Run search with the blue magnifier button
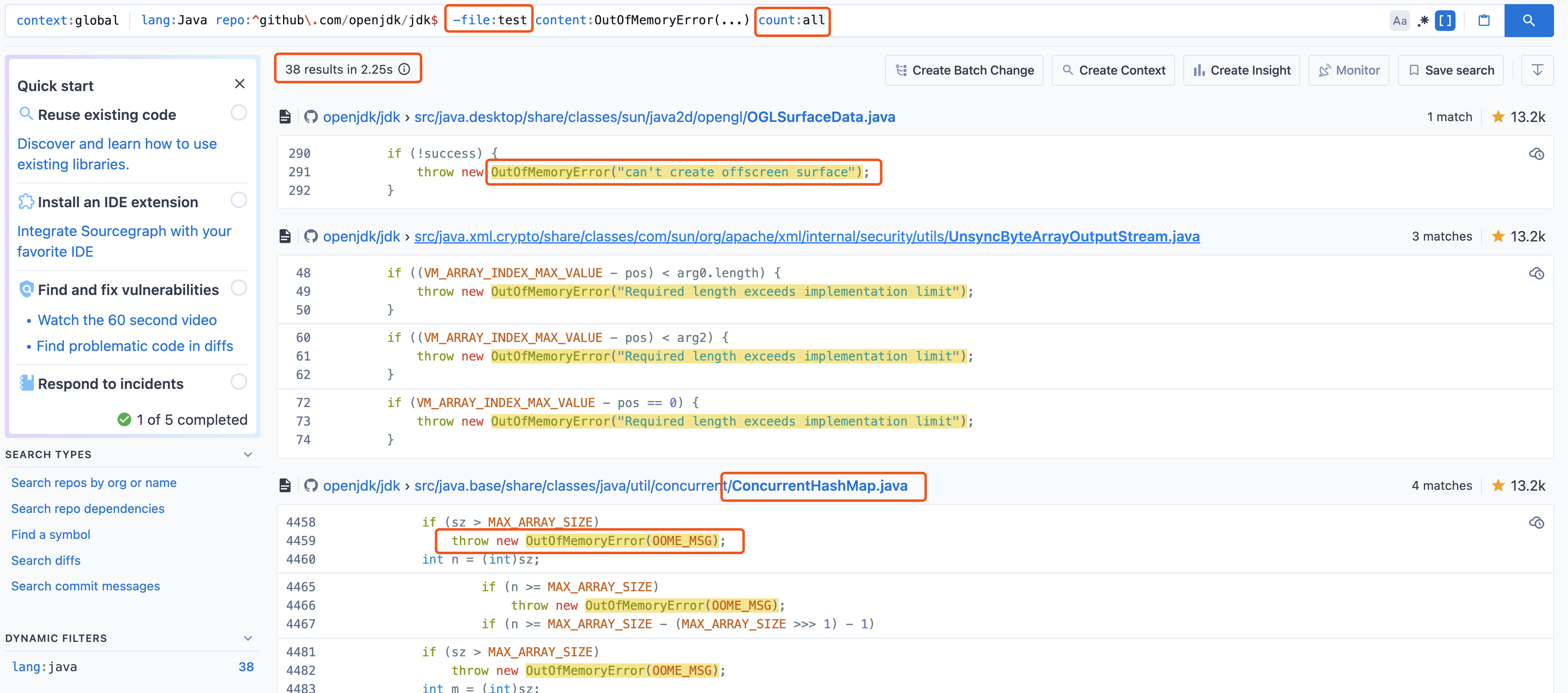The width and height of the screenshot is (1568, 693). 1528,21
